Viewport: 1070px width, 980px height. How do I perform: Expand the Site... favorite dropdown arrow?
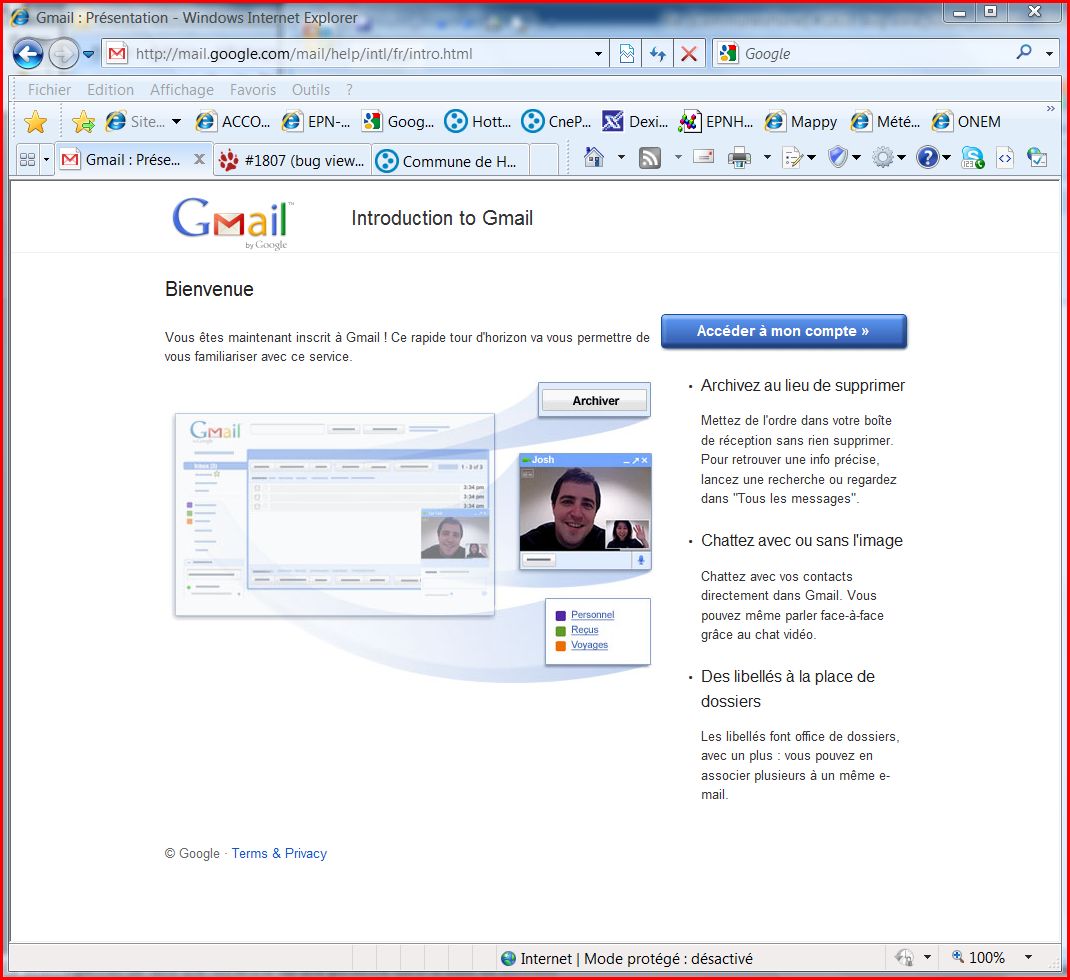click(x=177, y=122)
